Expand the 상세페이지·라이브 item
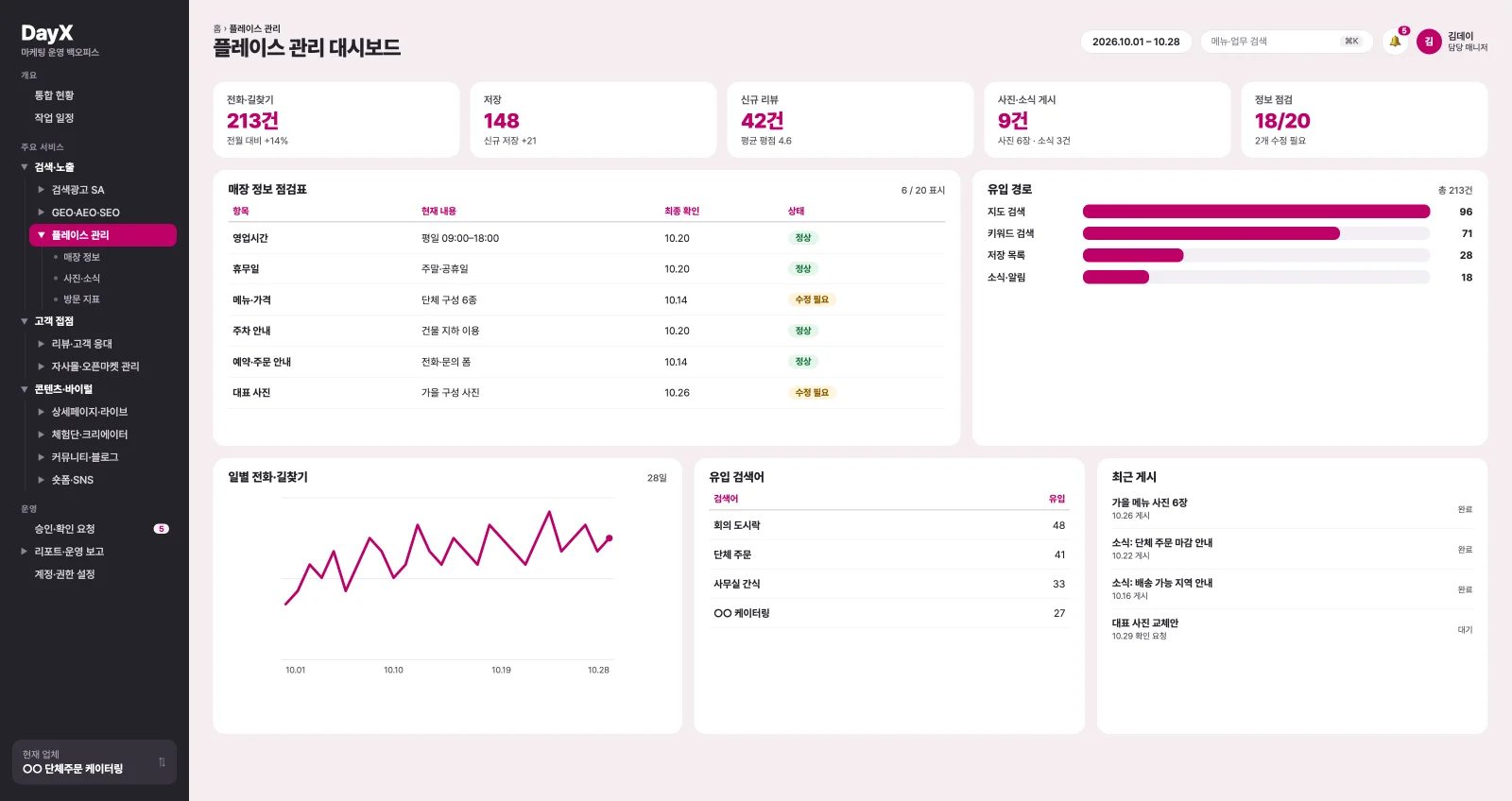The image size is (1512, 801). (42, 412)
